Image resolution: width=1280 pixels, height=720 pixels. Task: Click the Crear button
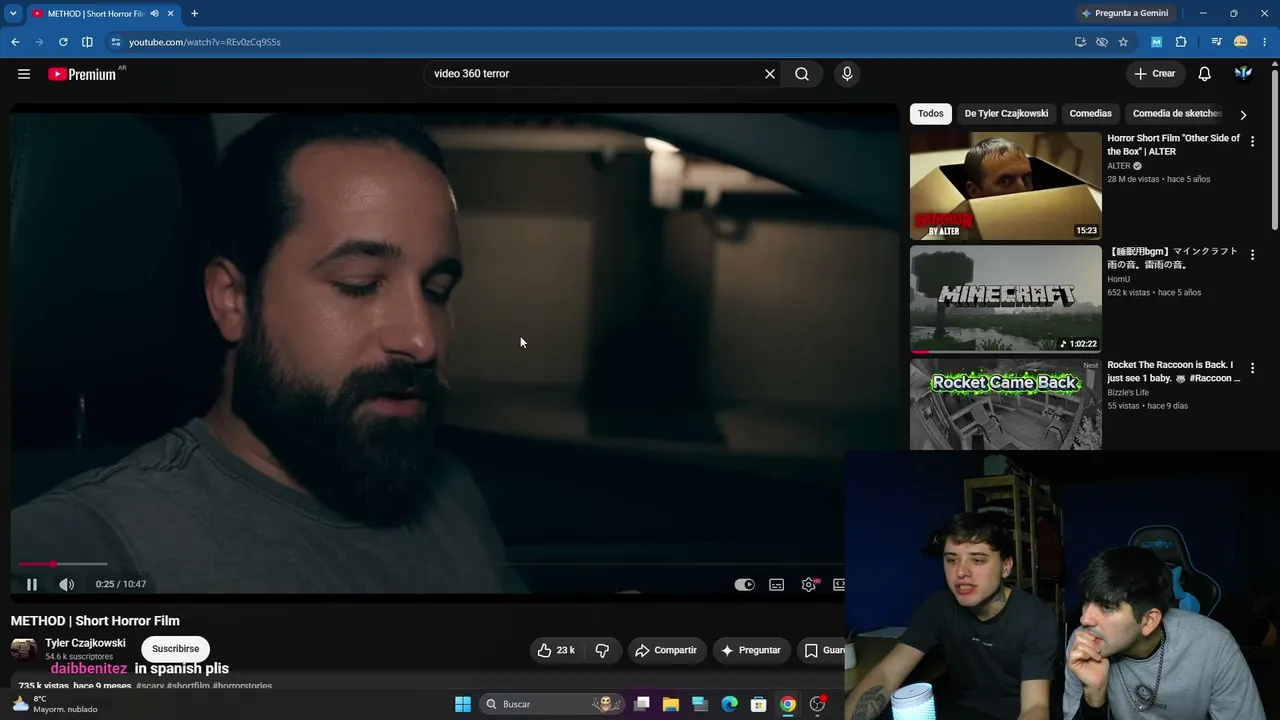[1155, 74]
